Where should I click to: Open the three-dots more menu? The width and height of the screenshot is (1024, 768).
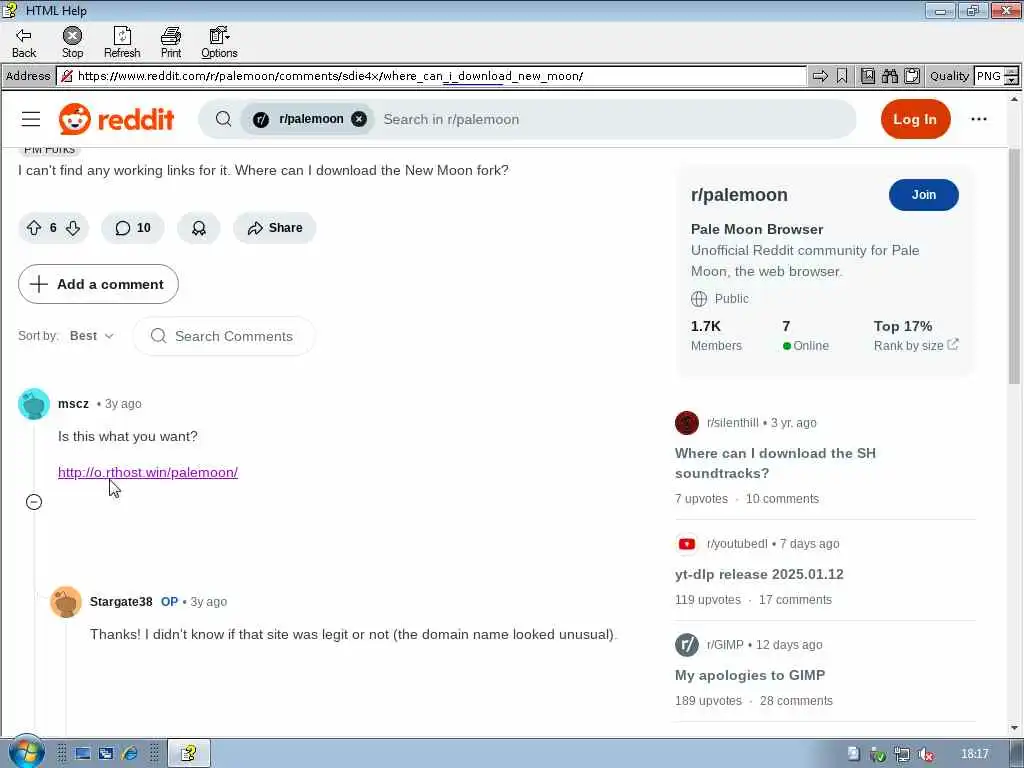pos(978,119)
